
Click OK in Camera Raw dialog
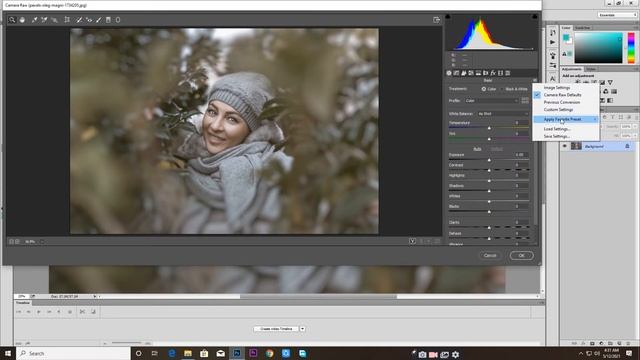(522, 256)
